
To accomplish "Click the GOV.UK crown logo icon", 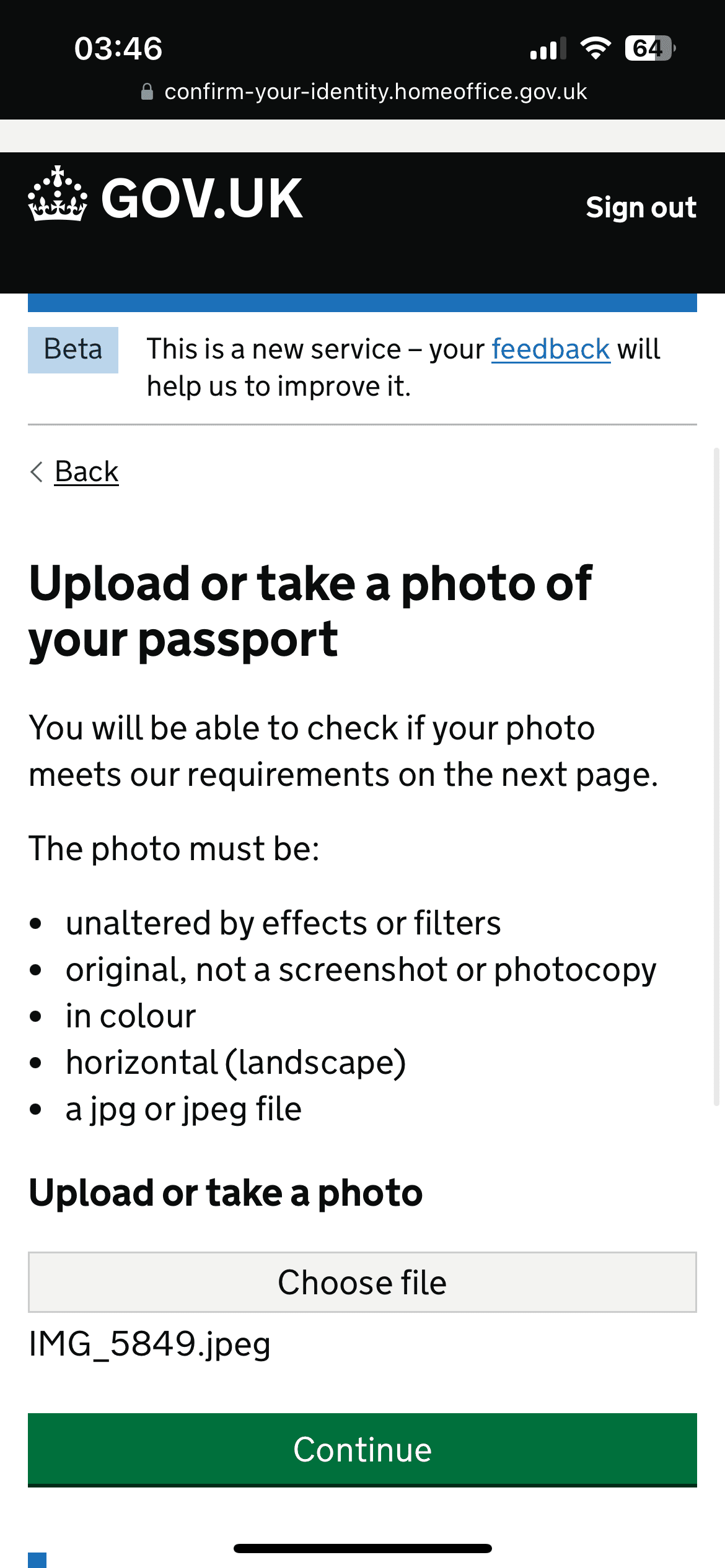I will coord(57,194).
